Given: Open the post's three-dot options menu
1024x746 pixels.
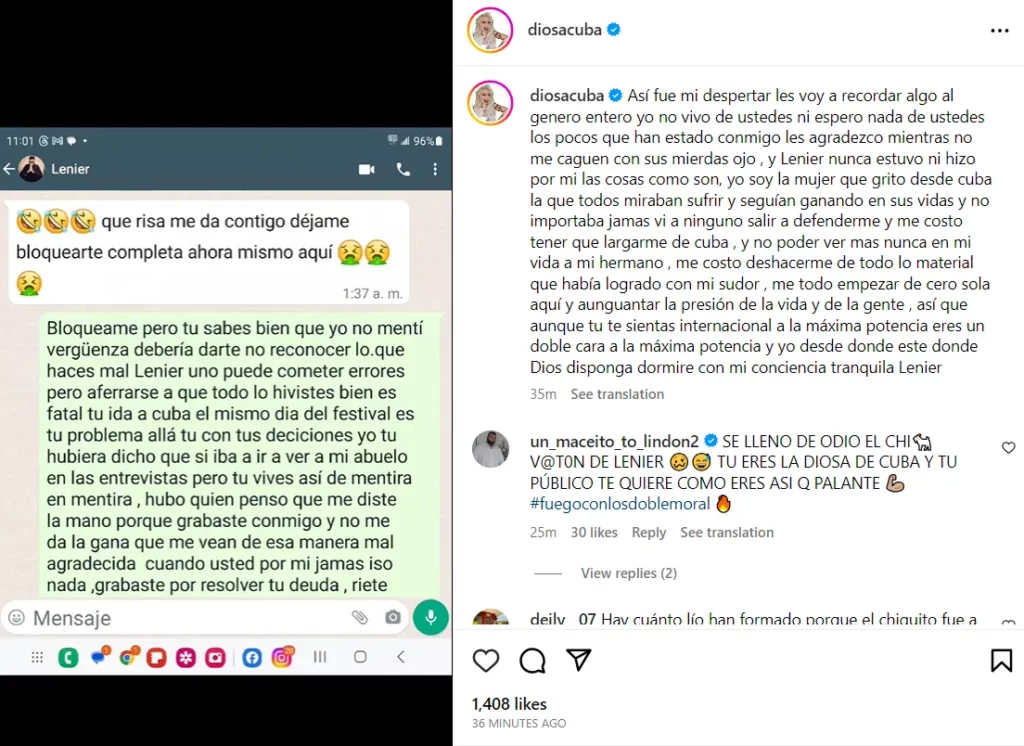Looking at the screenshot, I should click(x=1000, y=31).
